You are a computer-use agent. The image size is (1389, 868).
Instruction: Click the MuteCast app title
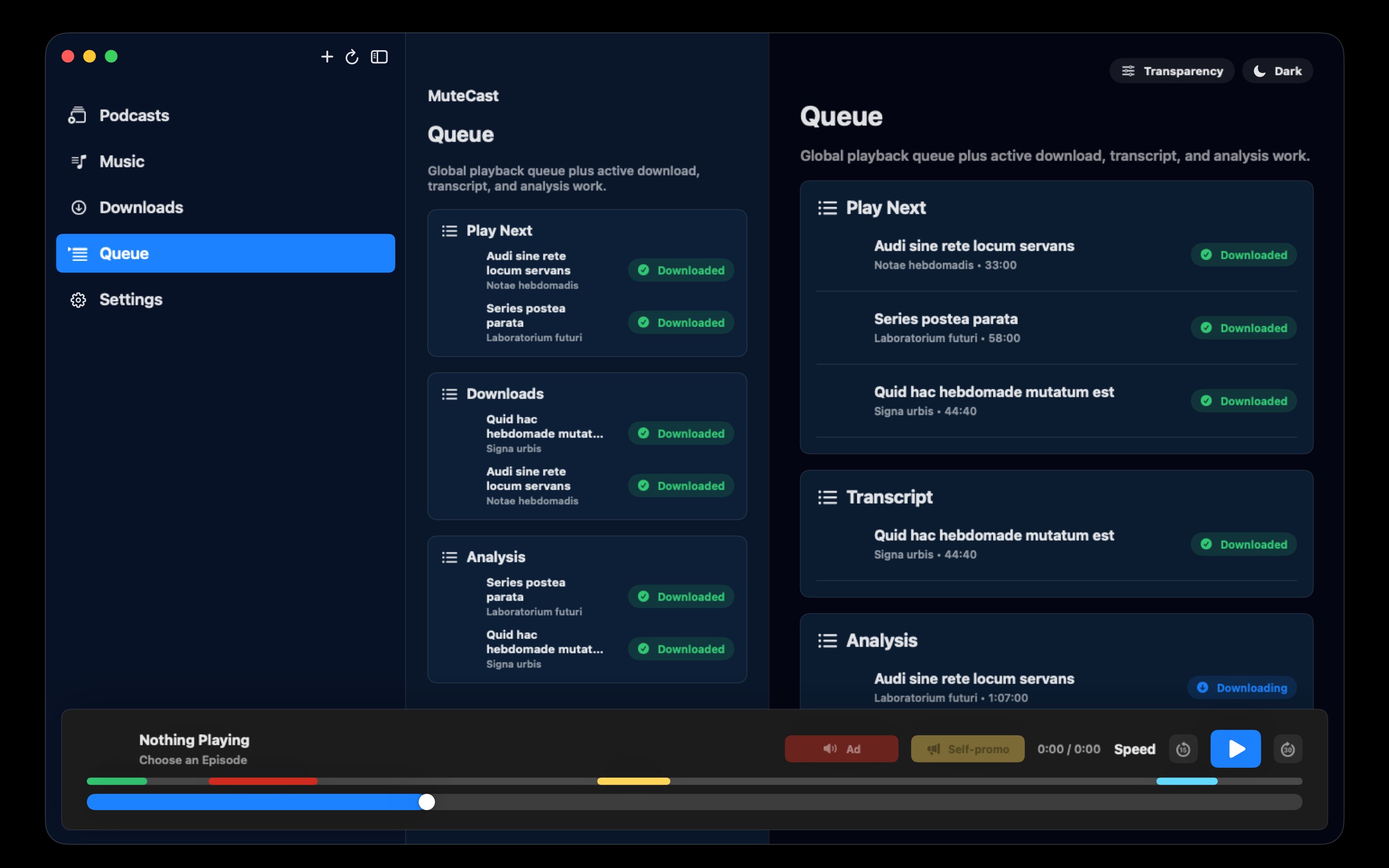click(463, 96)
